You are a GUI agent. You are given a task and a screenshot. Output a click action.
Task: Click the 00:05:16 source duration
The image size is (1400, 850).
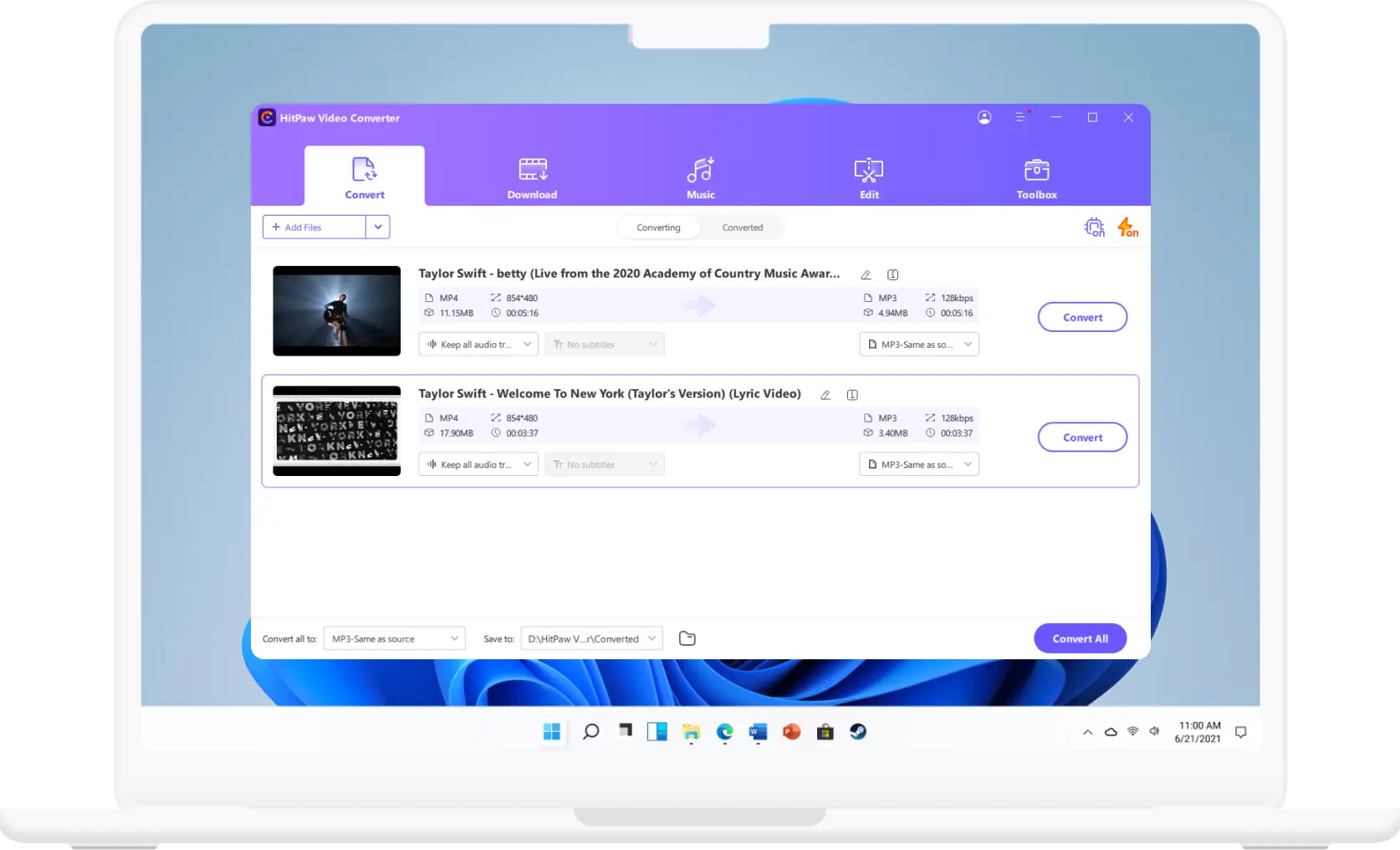[522, 313]
